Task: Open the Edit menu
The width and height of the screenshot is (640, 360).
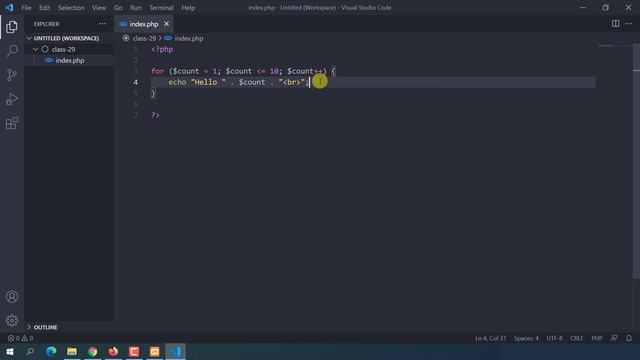Action: pos(44,8)
